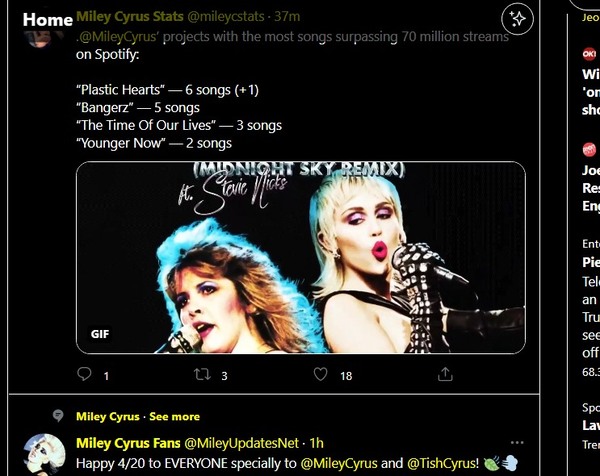The height and width of the screenshot is (476, 600).
Task: Click the topic icon beside Miley Cyrus
Action: pos(58,416)
